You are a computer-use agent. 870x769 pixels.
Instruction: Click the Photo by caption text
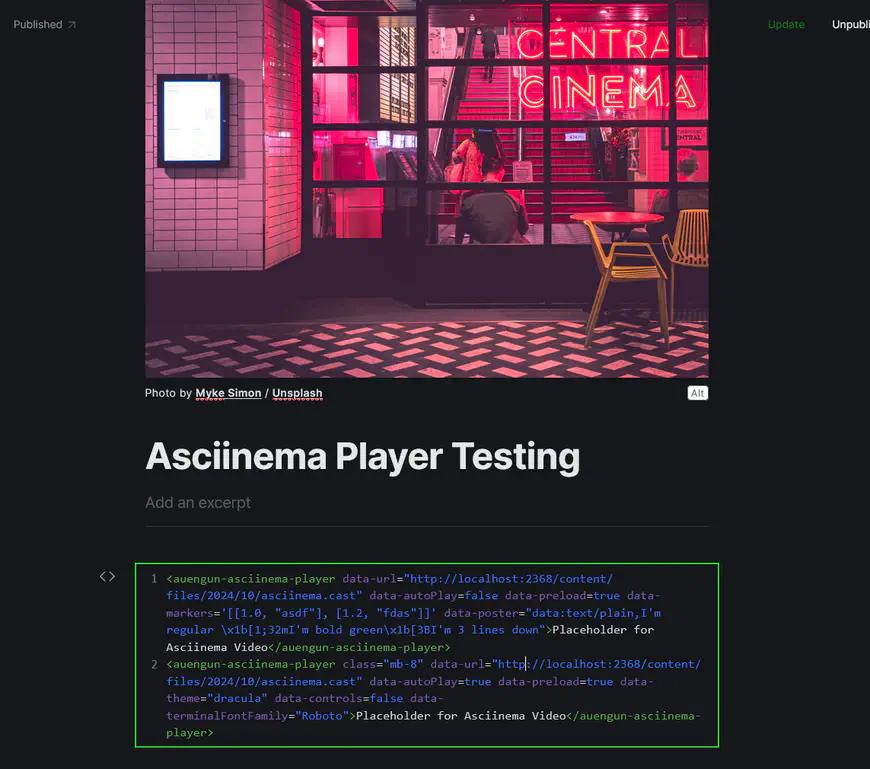pos(168,393)
